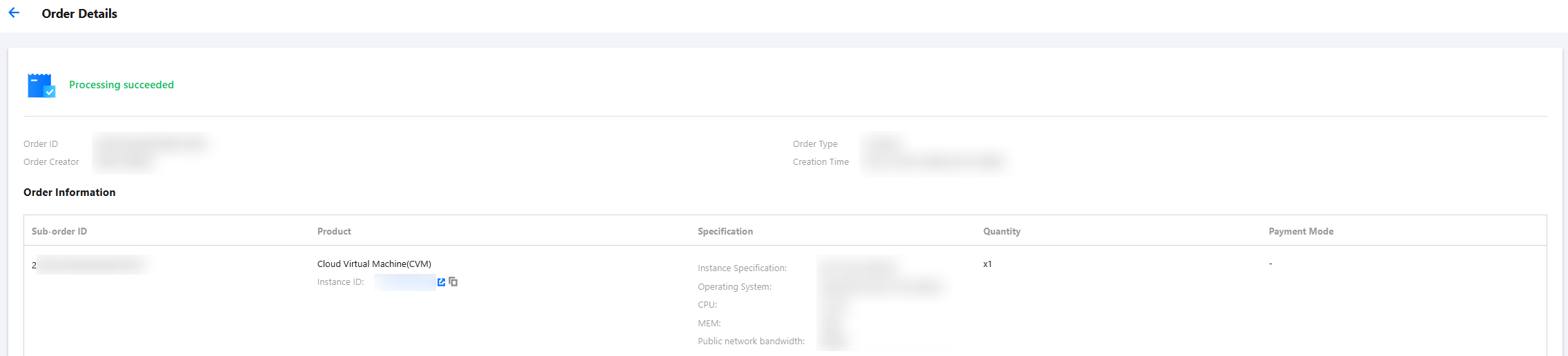Click the Product column header
Viewport: 1568px width, 356px height.
(x=334, y=231)
